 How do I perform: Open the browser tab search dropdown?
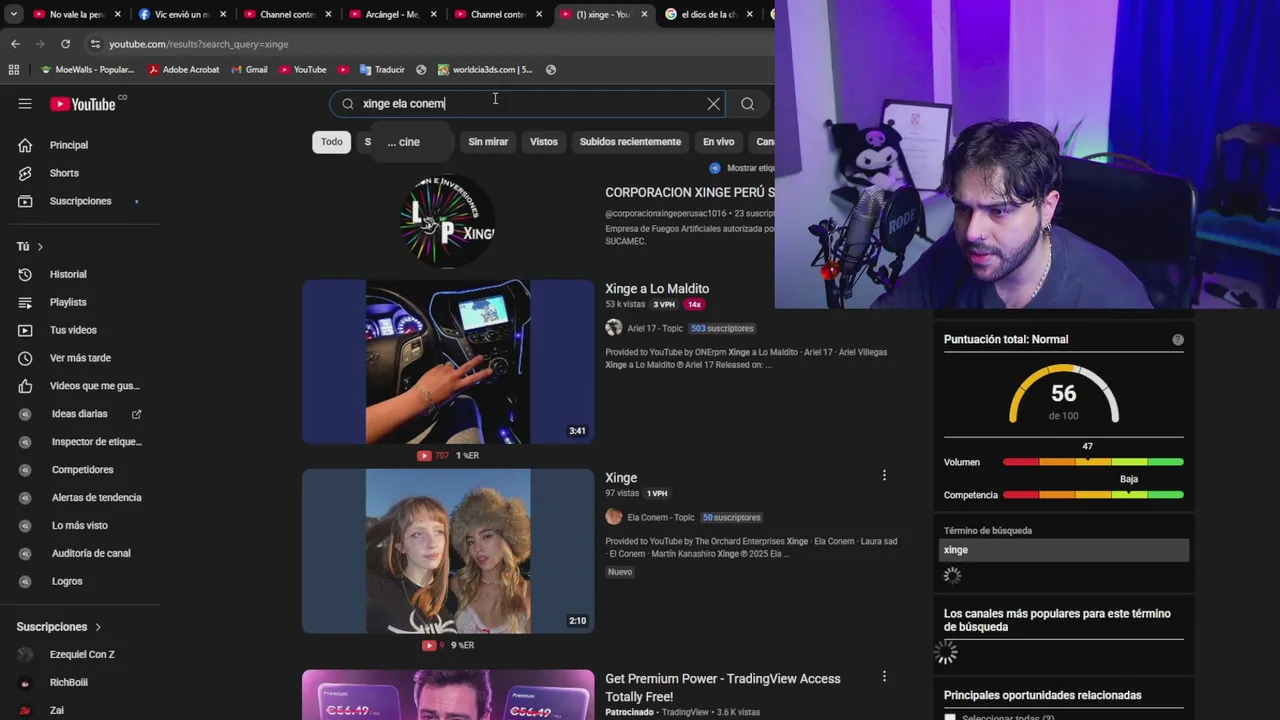(13, 14)
